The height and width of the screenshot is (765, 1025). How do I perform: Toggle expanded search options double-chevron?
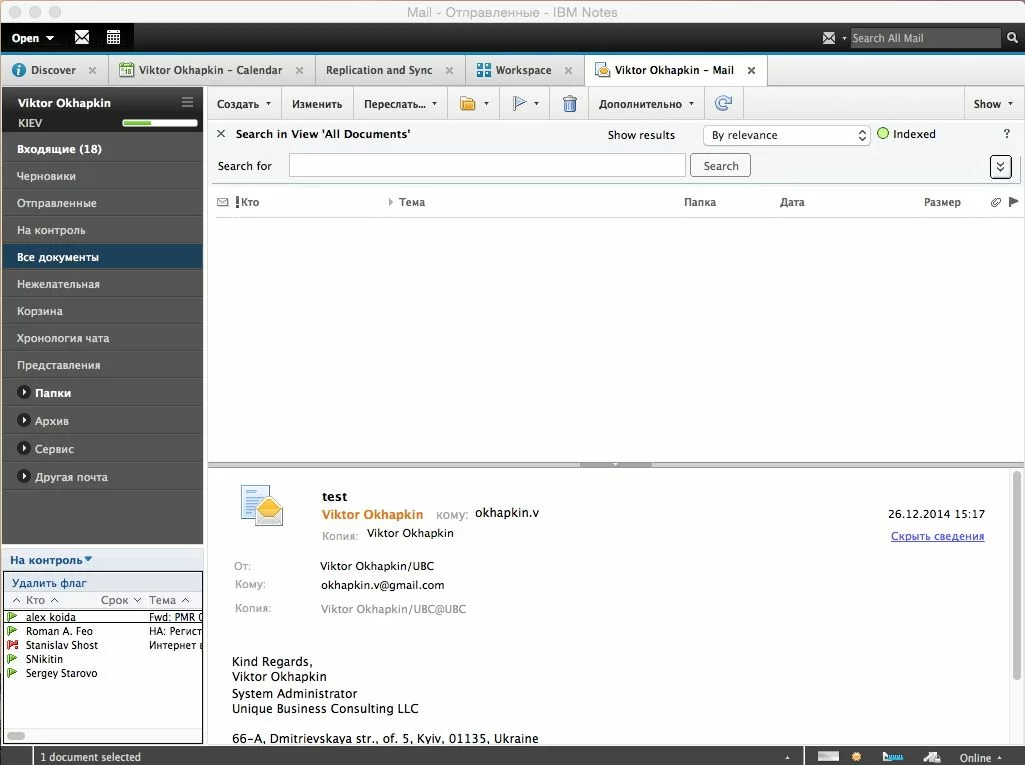(1000, 166)
